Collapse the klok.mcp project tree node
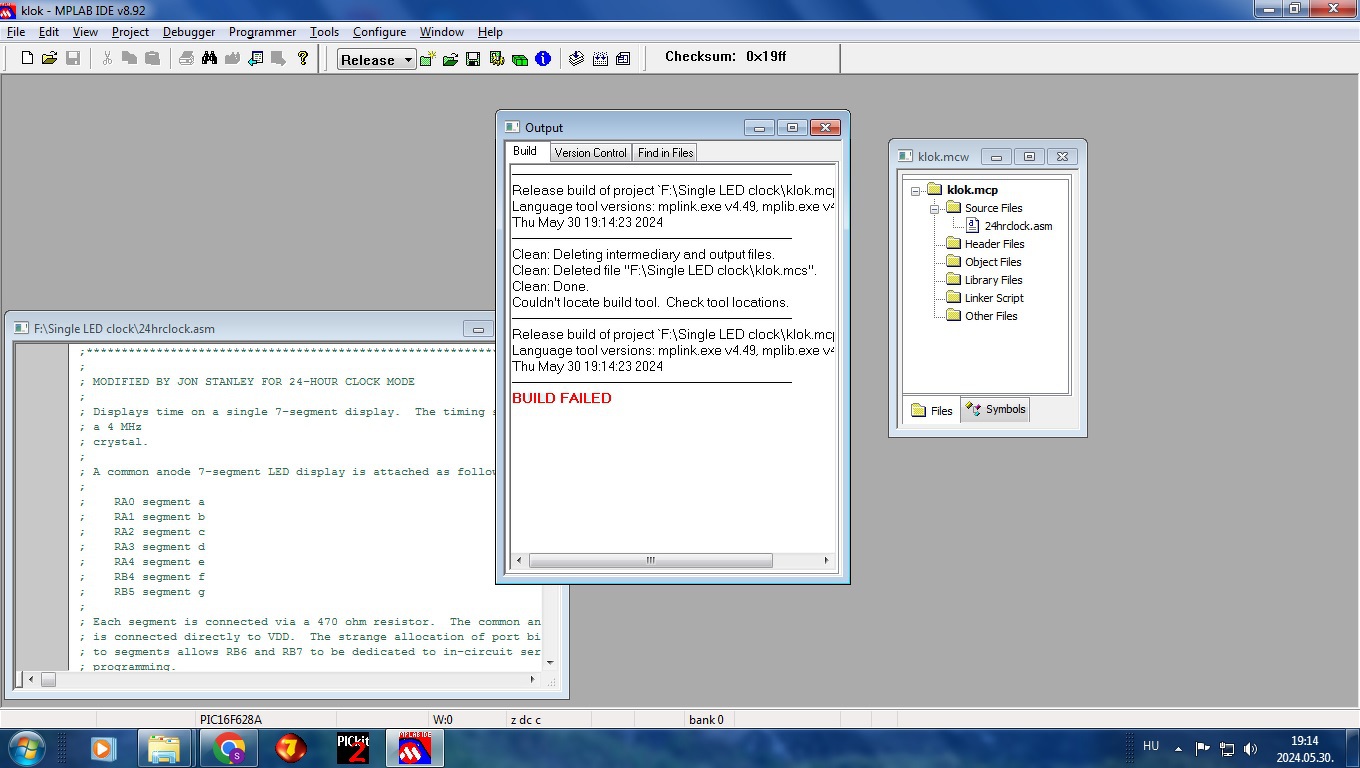 tap(915, 190)
